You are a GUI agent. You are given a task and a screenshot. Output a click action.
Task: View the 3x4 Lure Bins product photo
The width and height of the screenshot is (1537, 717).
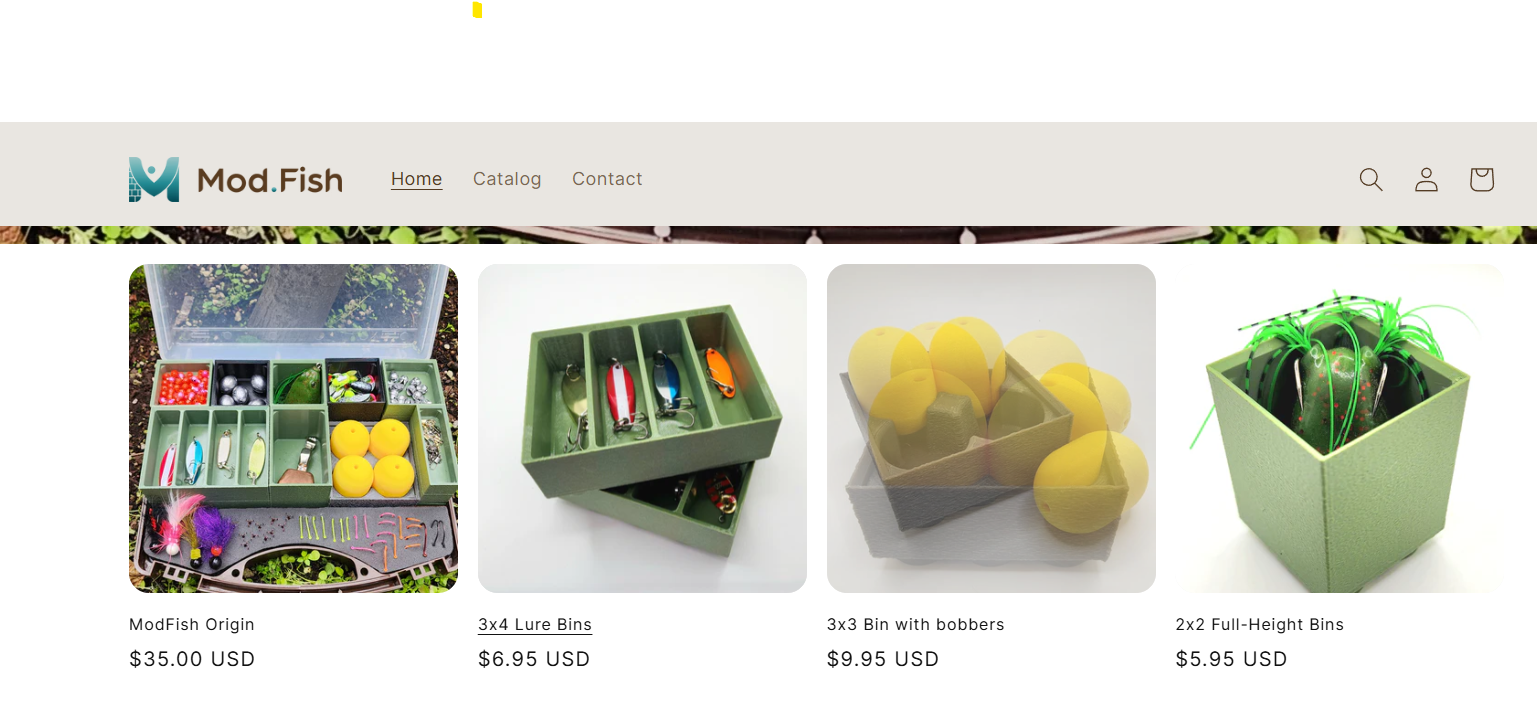(642, 428)
